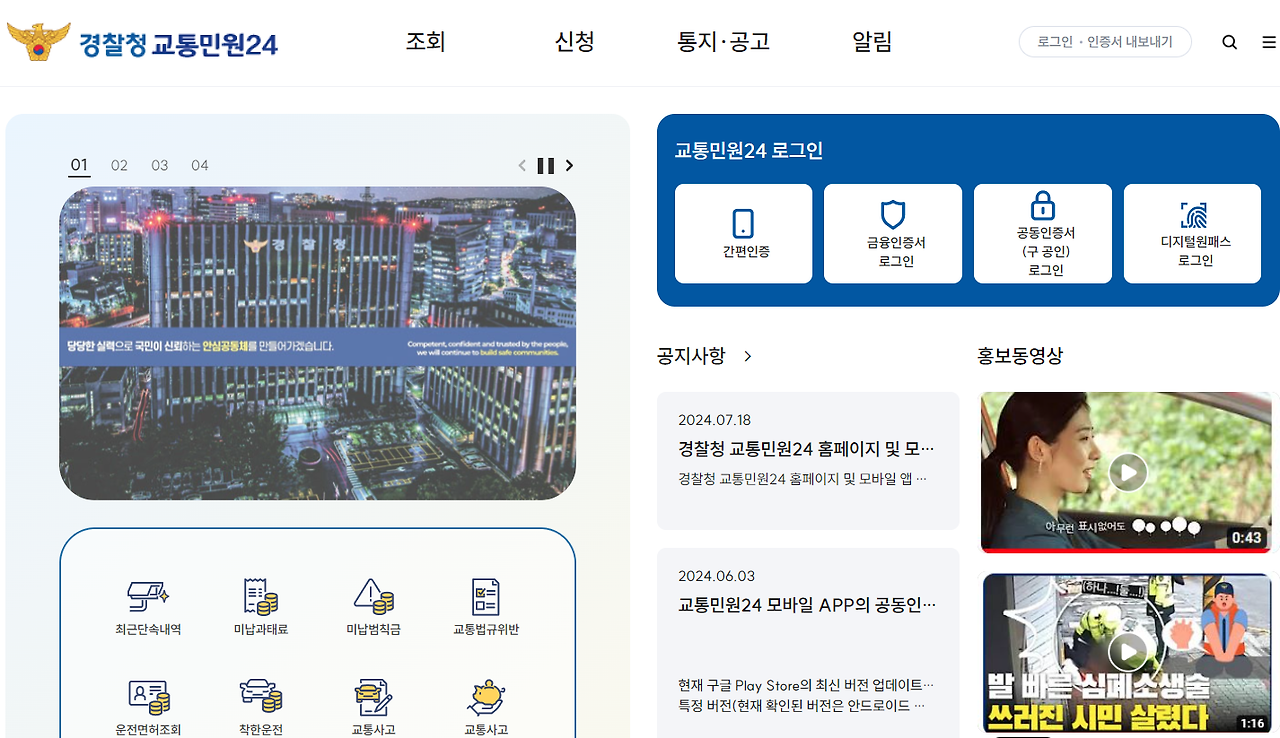
Task: Play the 1:16 심폐소생술 video
Action: 1128,653
